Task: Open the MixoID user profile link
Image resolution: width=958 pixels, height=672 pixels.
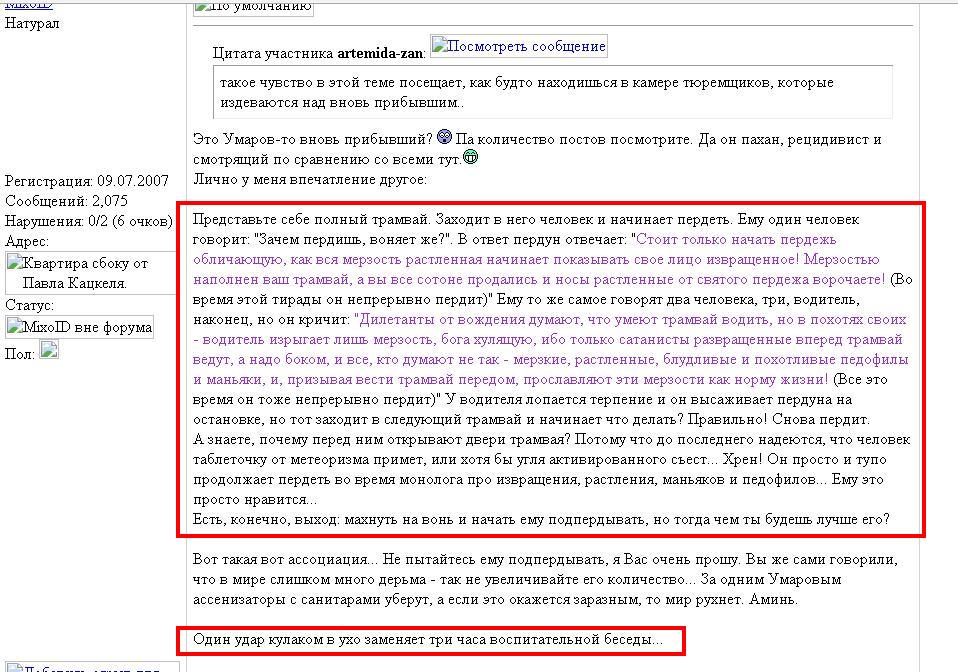Action: [28, 5]
